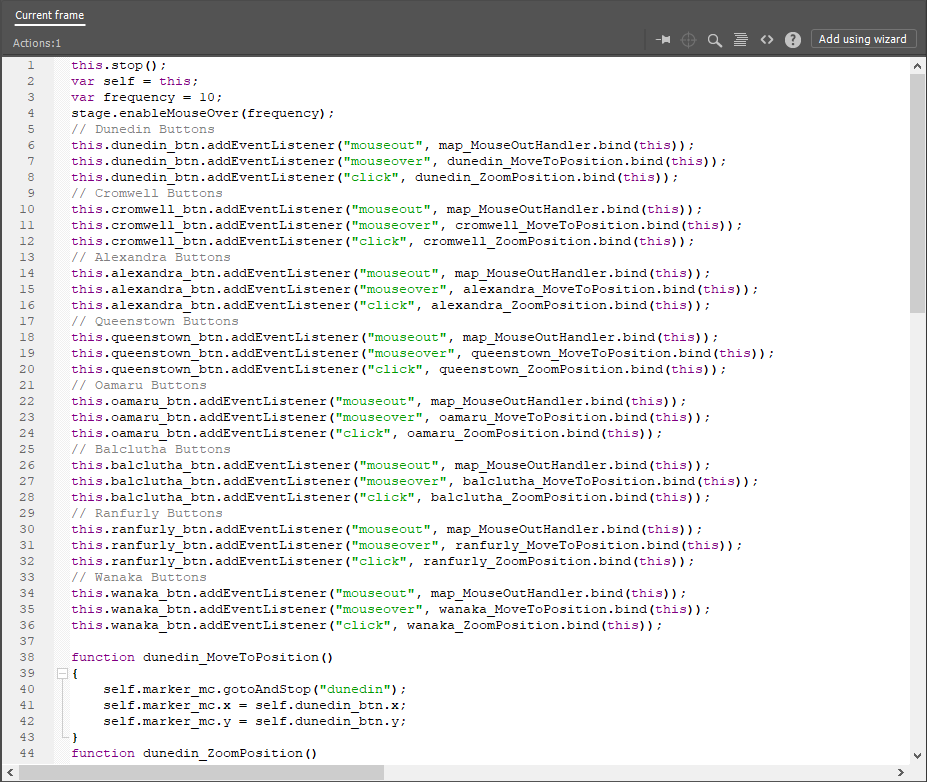Click oamaru_btn 'mouseover' listener line
The height and width of the screenshot is (782, 927).
390,417
